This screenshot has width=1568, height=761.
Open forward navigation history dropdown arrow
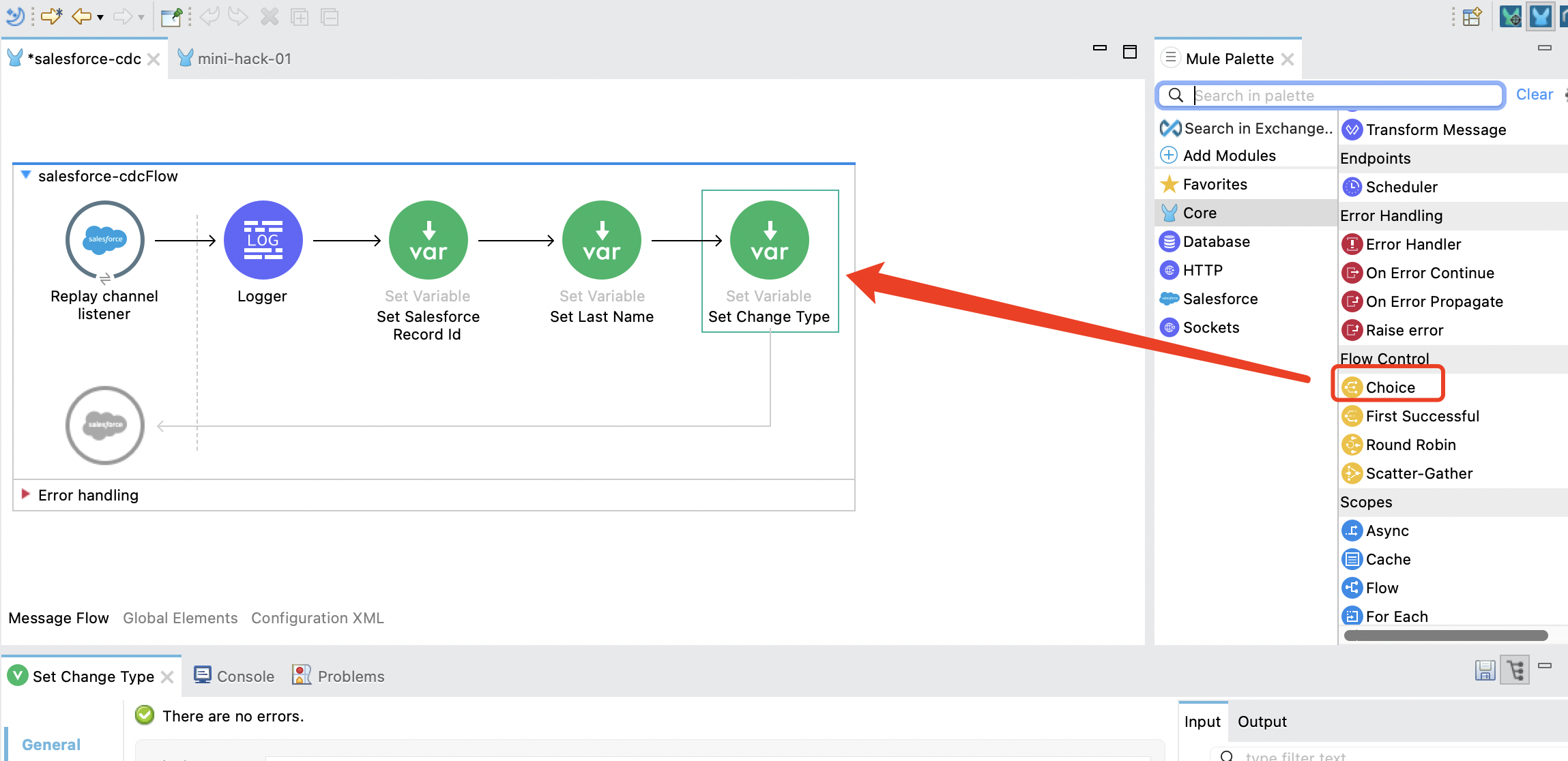click(x=141, y=17)
